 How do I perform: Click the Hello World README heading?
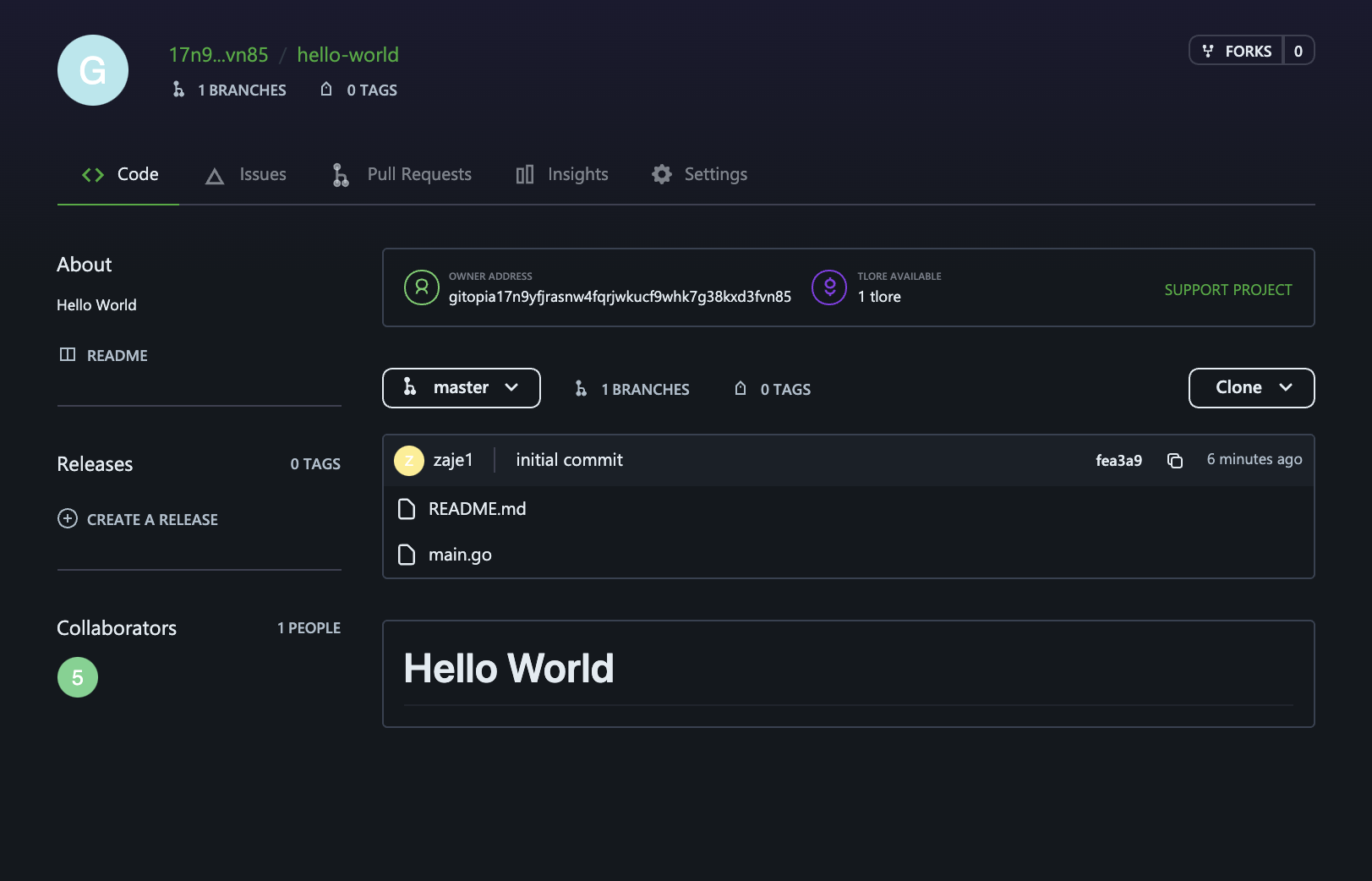coord(509,669)
